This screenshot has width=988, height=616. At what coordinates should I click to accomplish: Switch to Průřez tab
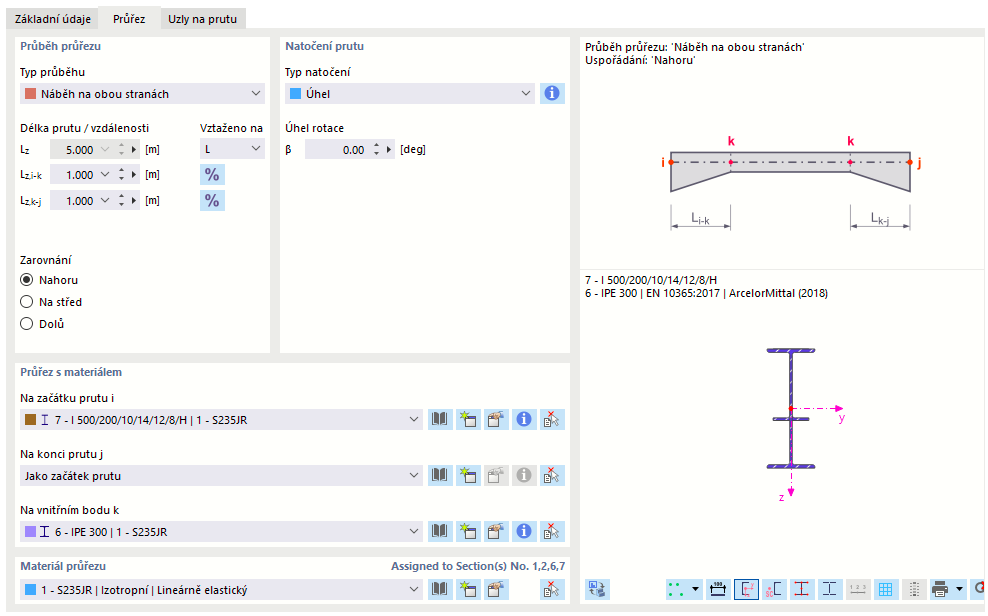coord(129,19)
